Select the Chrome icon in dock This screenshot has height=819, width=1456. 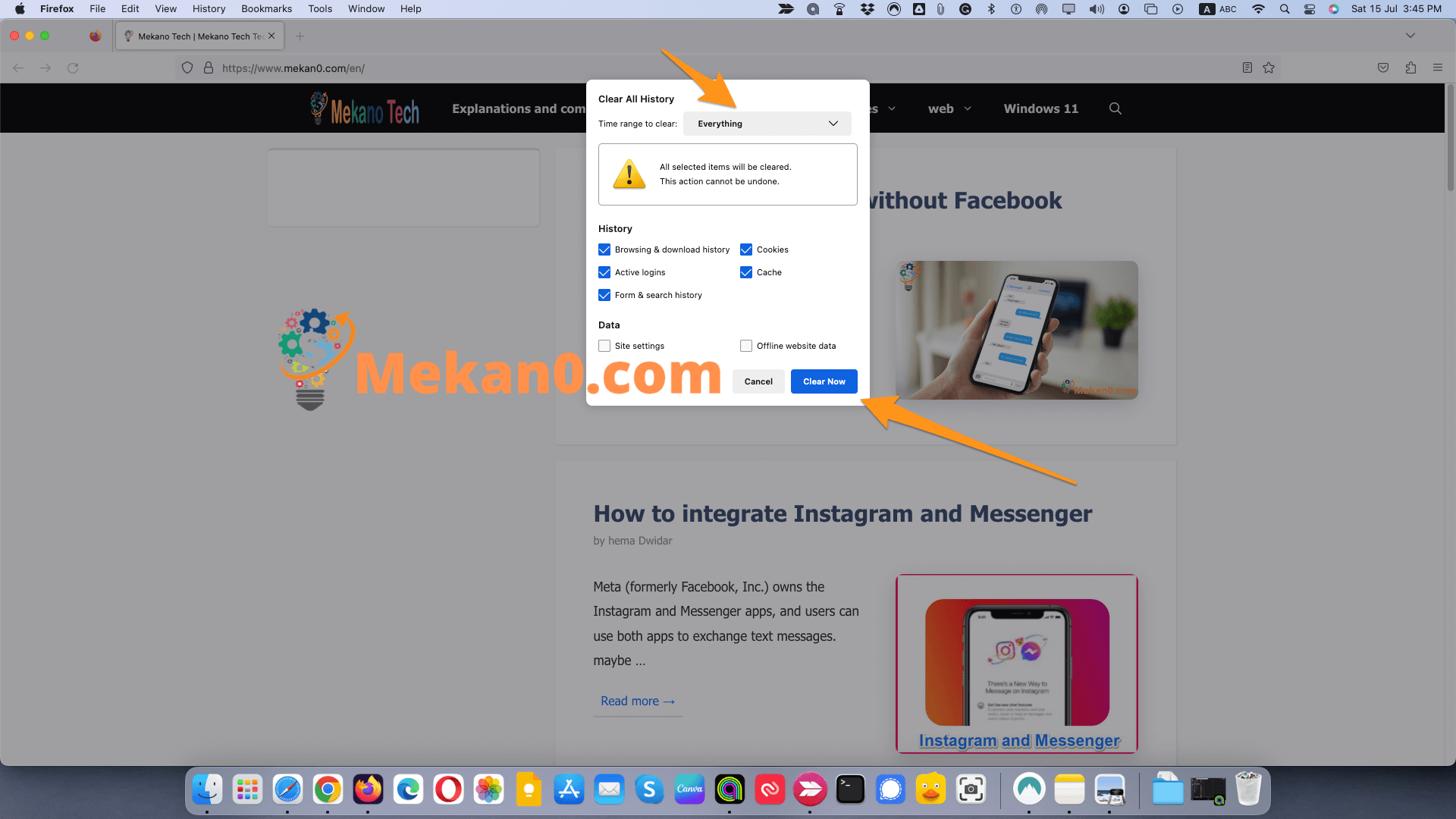coord(328,790)
